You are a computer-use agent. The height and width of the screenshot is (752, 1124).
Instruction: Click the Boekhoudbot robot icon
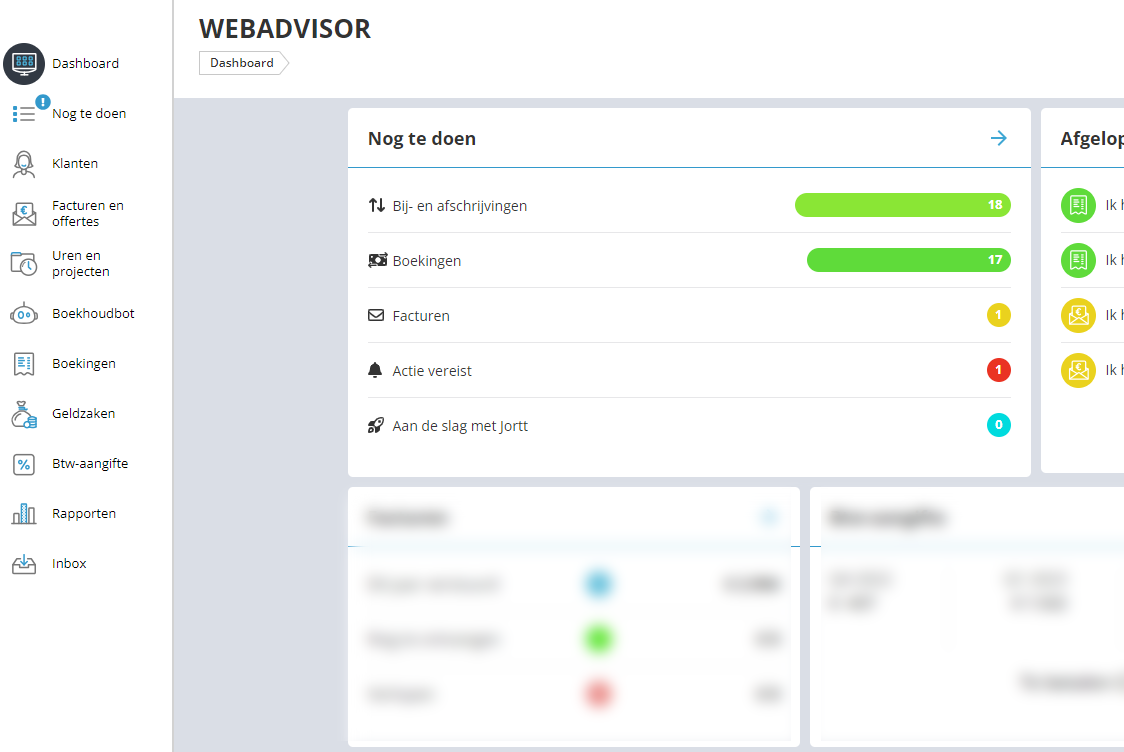pos(24,314)
